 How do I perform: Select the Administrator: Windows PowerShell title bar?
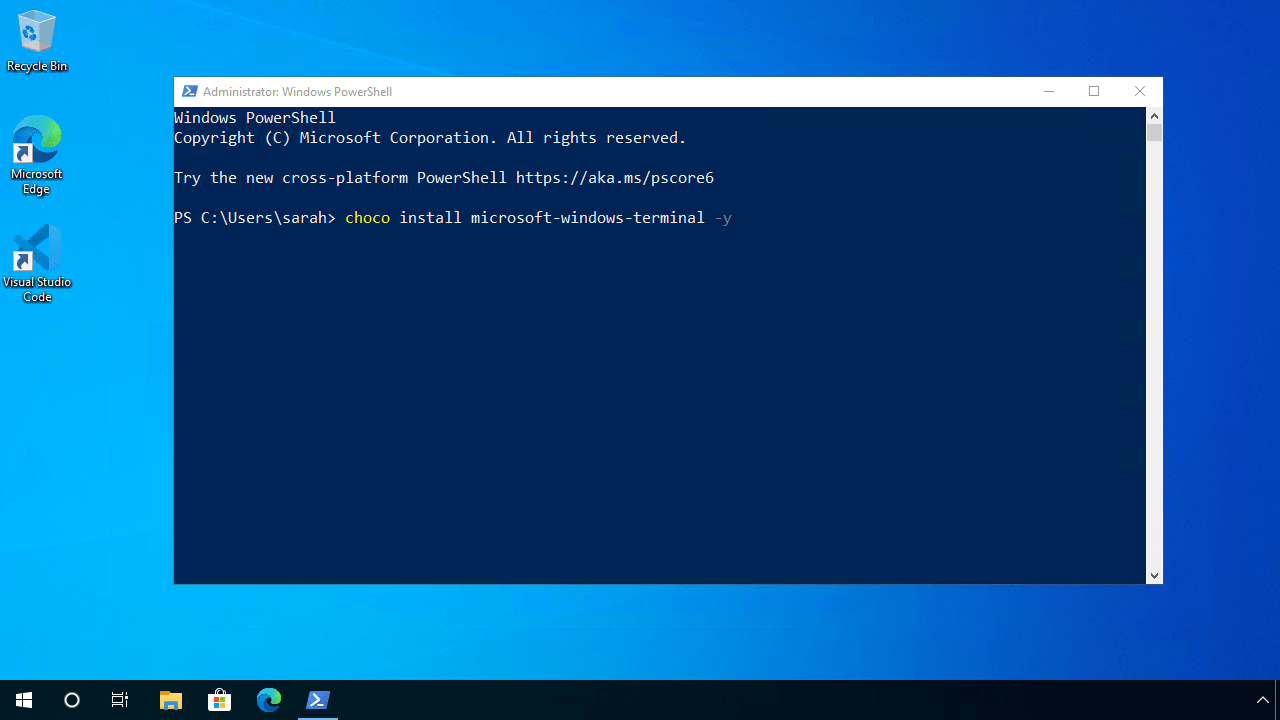[x=600, y=91]
